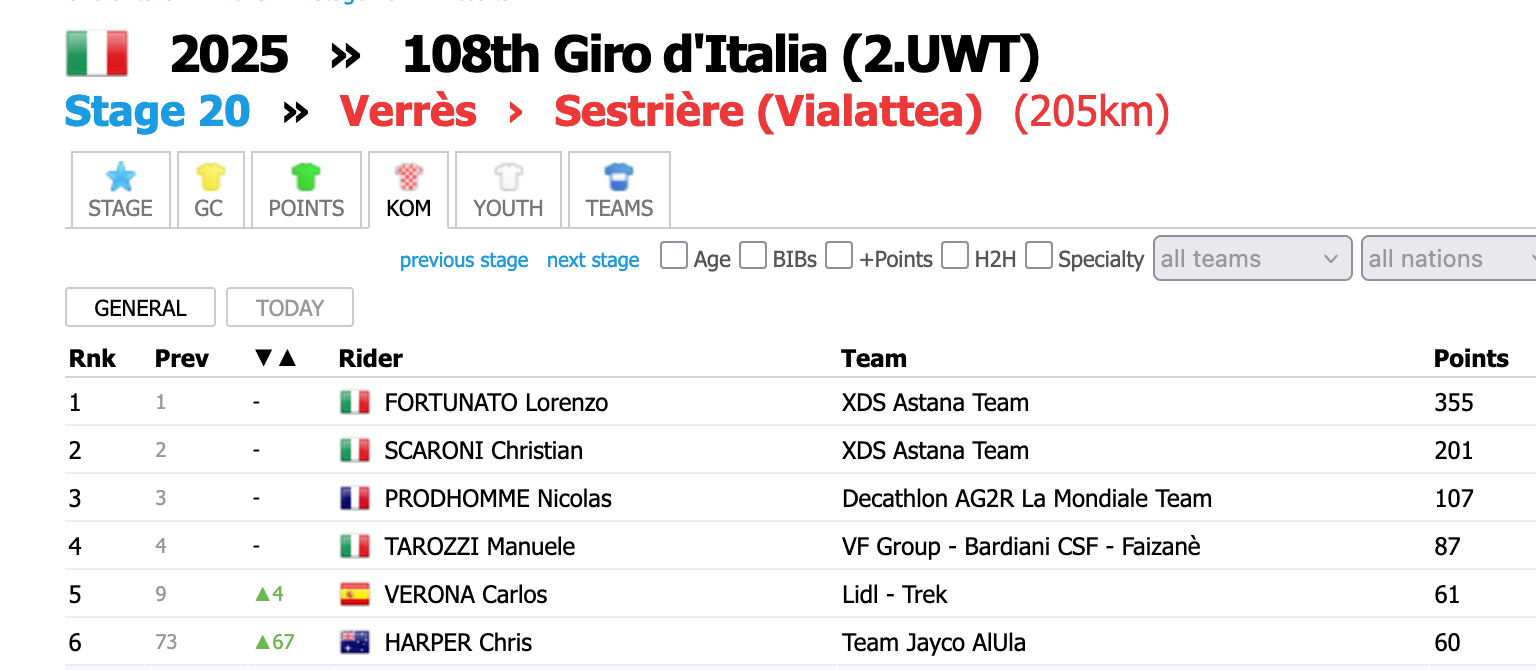The width and height of the screenshot is (1536, 670).
Task: Go to previous stage link
Action: tap(464, 260)
